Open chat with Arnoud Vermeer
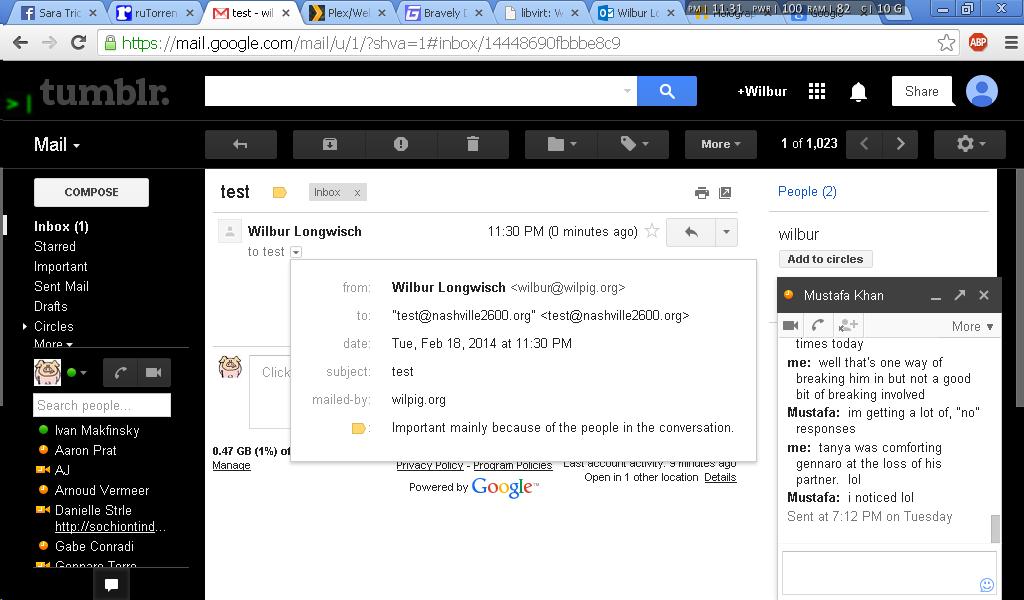 [101, 490]
